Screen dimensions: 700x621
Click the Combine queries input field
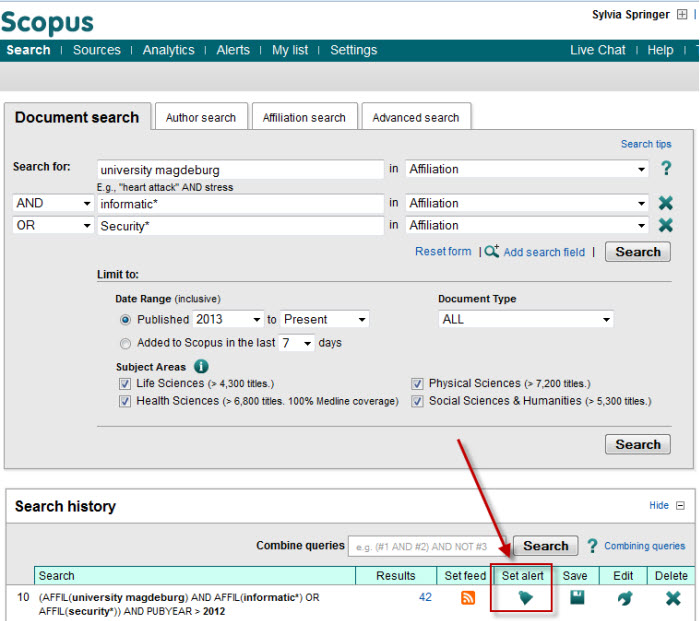[428, 546]
